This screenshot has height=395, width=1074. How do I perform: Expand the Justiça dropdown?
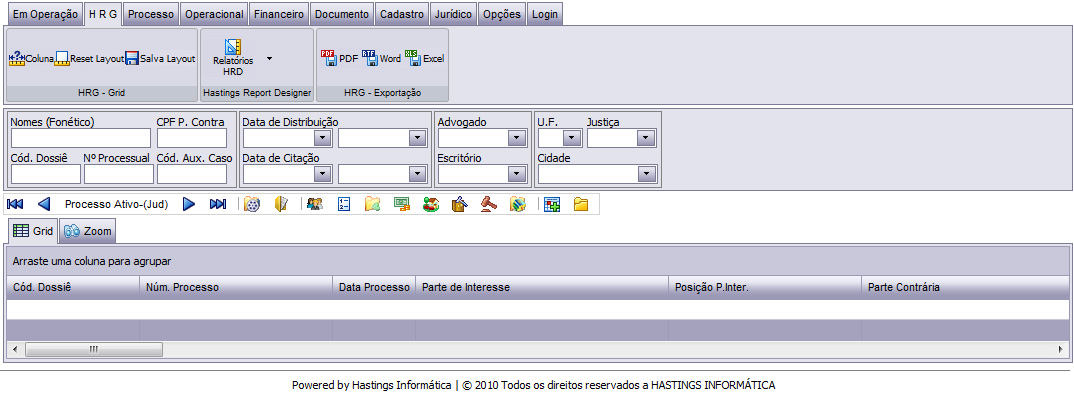(645, 138)
